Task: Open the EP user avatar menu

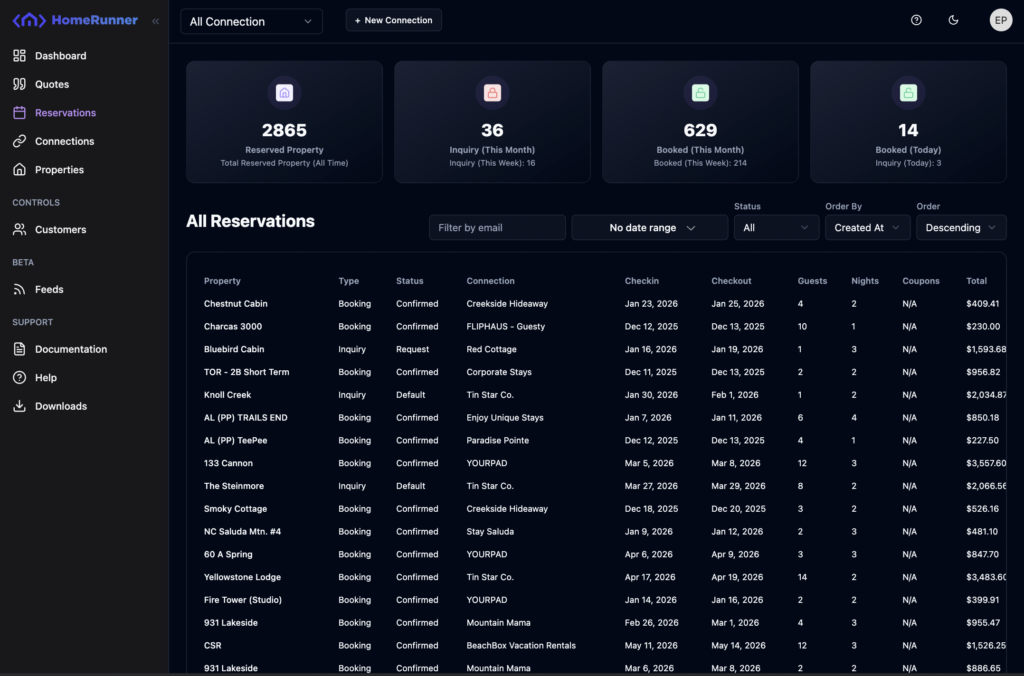Action: click(x=1000, y=20)
